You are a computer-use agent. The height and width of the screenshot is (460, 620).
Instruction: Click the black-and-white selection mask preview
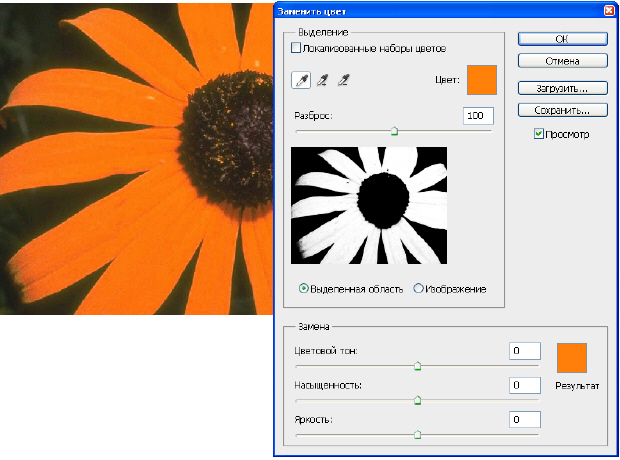point(369,205)
